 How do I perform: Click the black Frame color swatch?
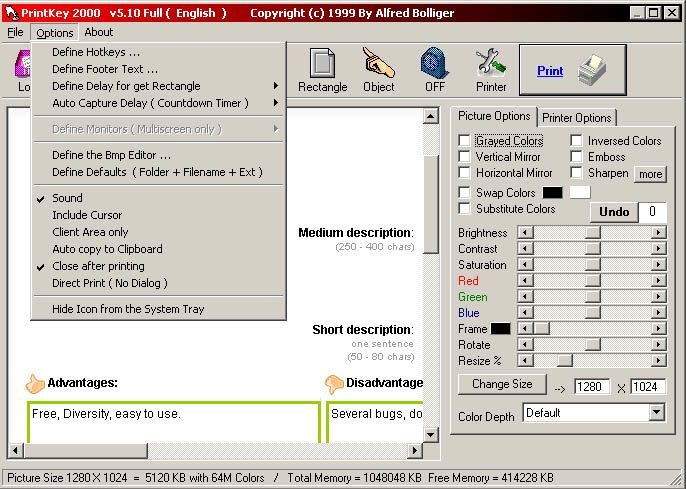[x=500, y=328]
